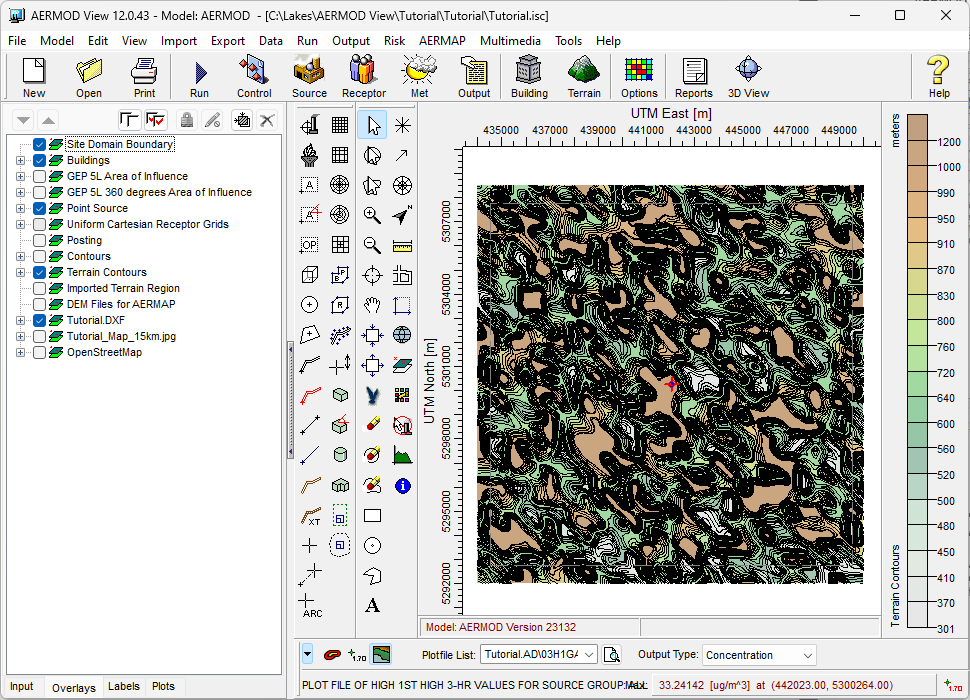The image size is (970, 700).
Task: Open the Reports toolbar button
Action: pyautogui.click(x=693, y=77)
